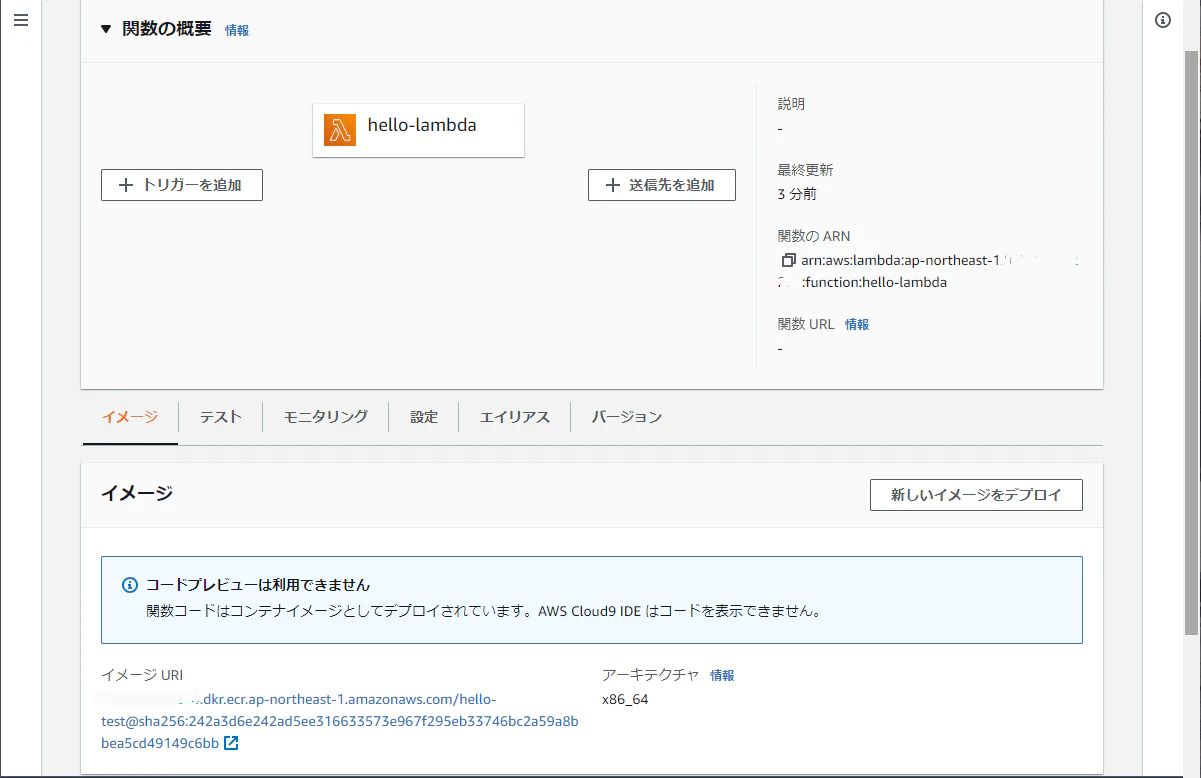1201x778 pixels.
Task: Click 情報 next to アーキテクチャ
Action: pyautogui.click(x=722, y=675)
